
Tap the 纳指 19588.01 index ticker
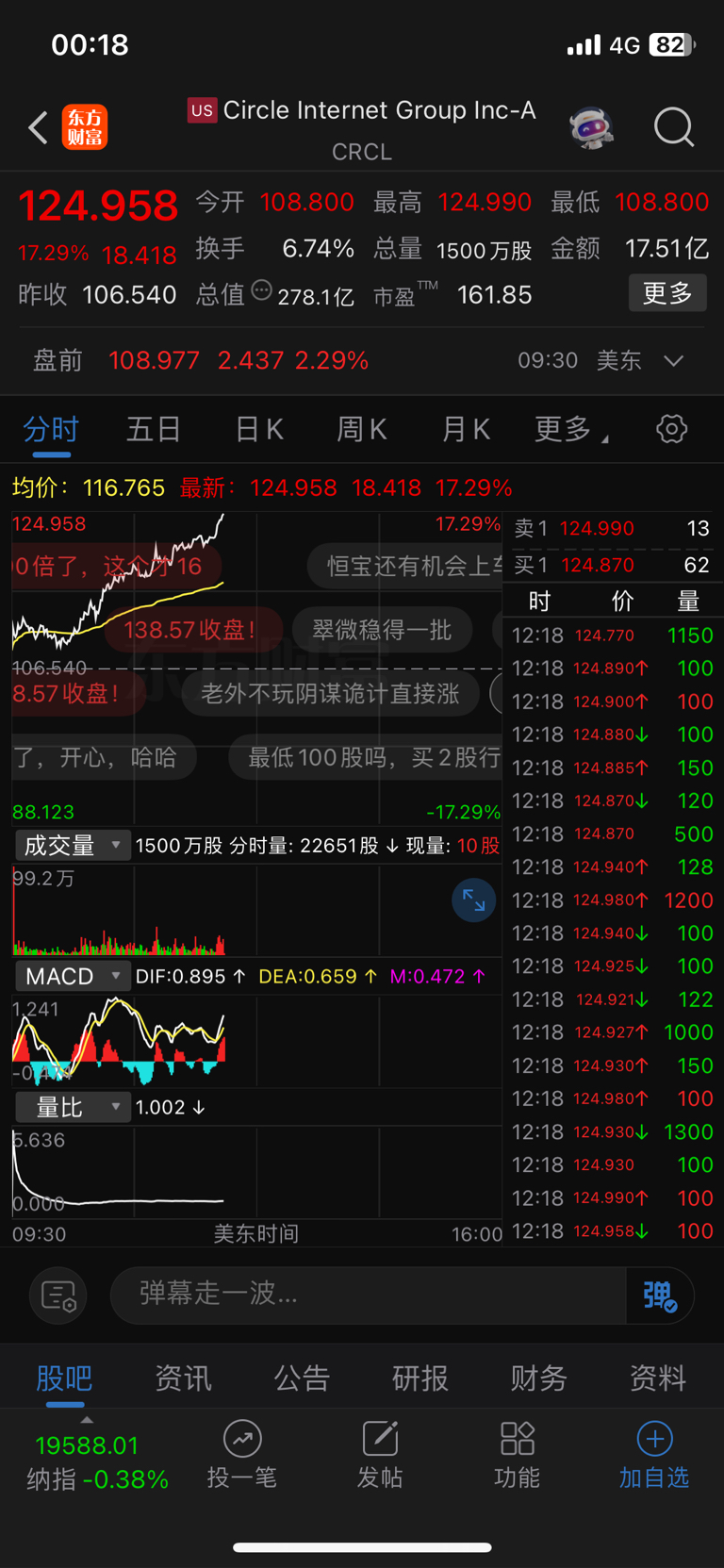[97, 1461]
